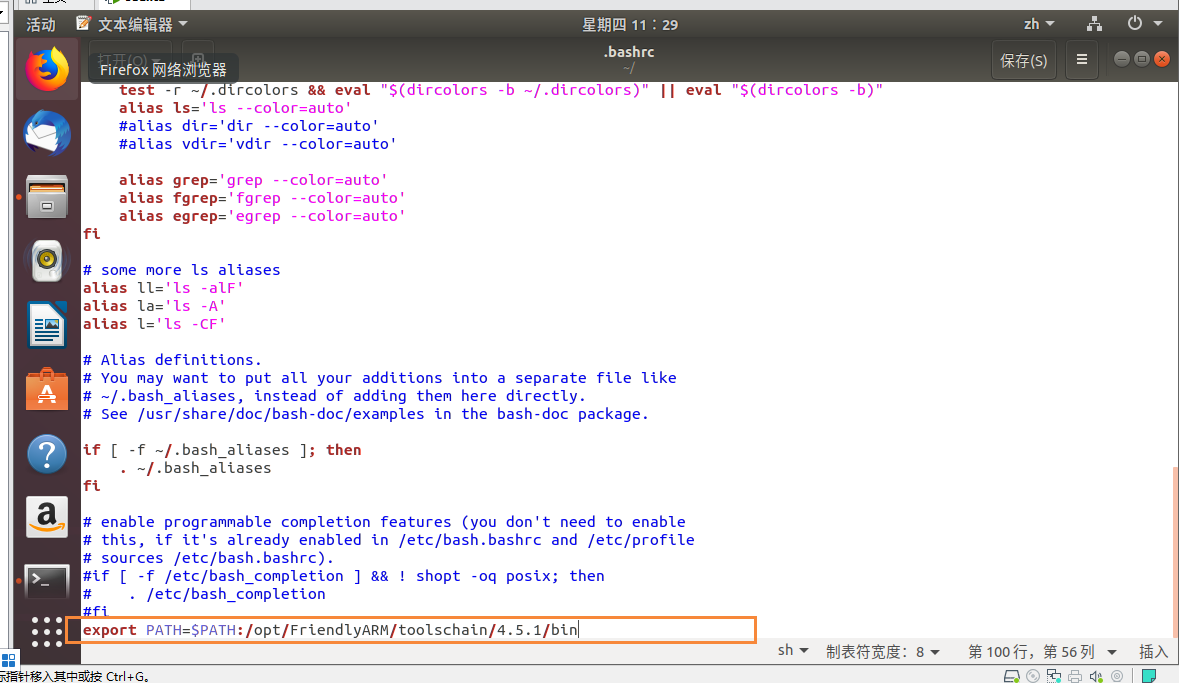Click VM teal message note icon
Screen dimensions: 1179x683
click(1149, 676)
